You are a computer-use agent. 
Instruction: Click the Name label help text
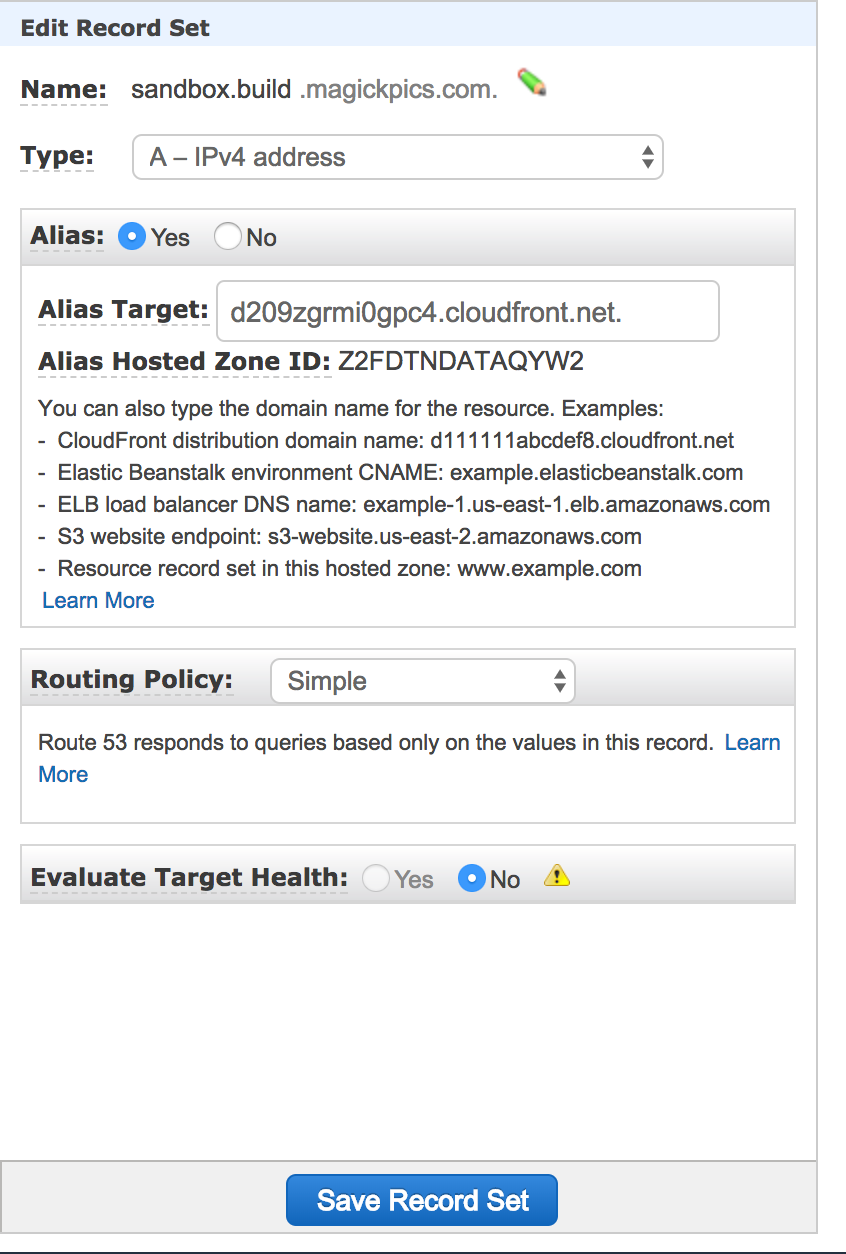64,89
